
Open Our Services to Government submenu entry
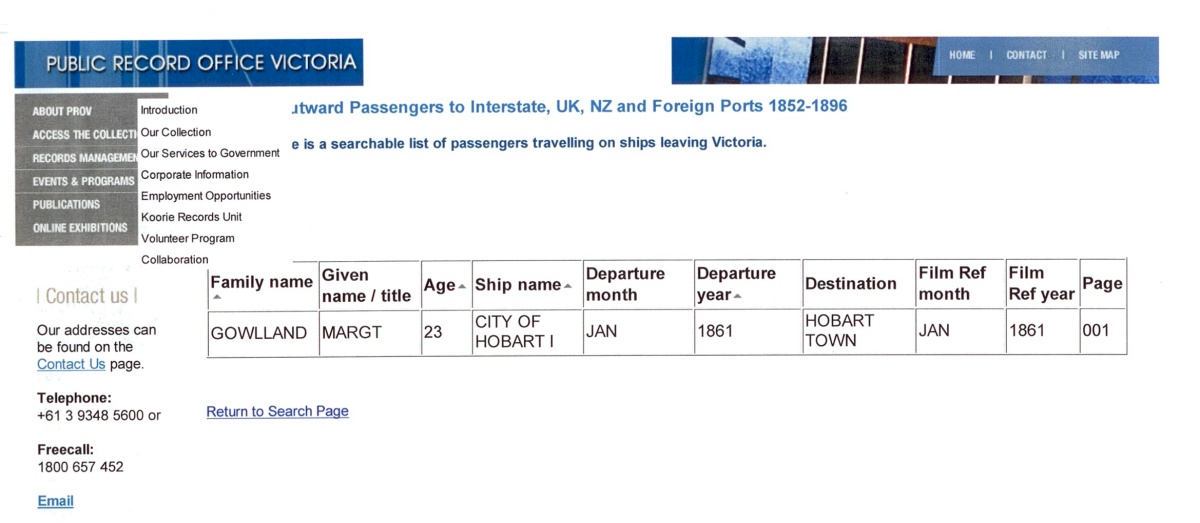click(x=210, y=153)
